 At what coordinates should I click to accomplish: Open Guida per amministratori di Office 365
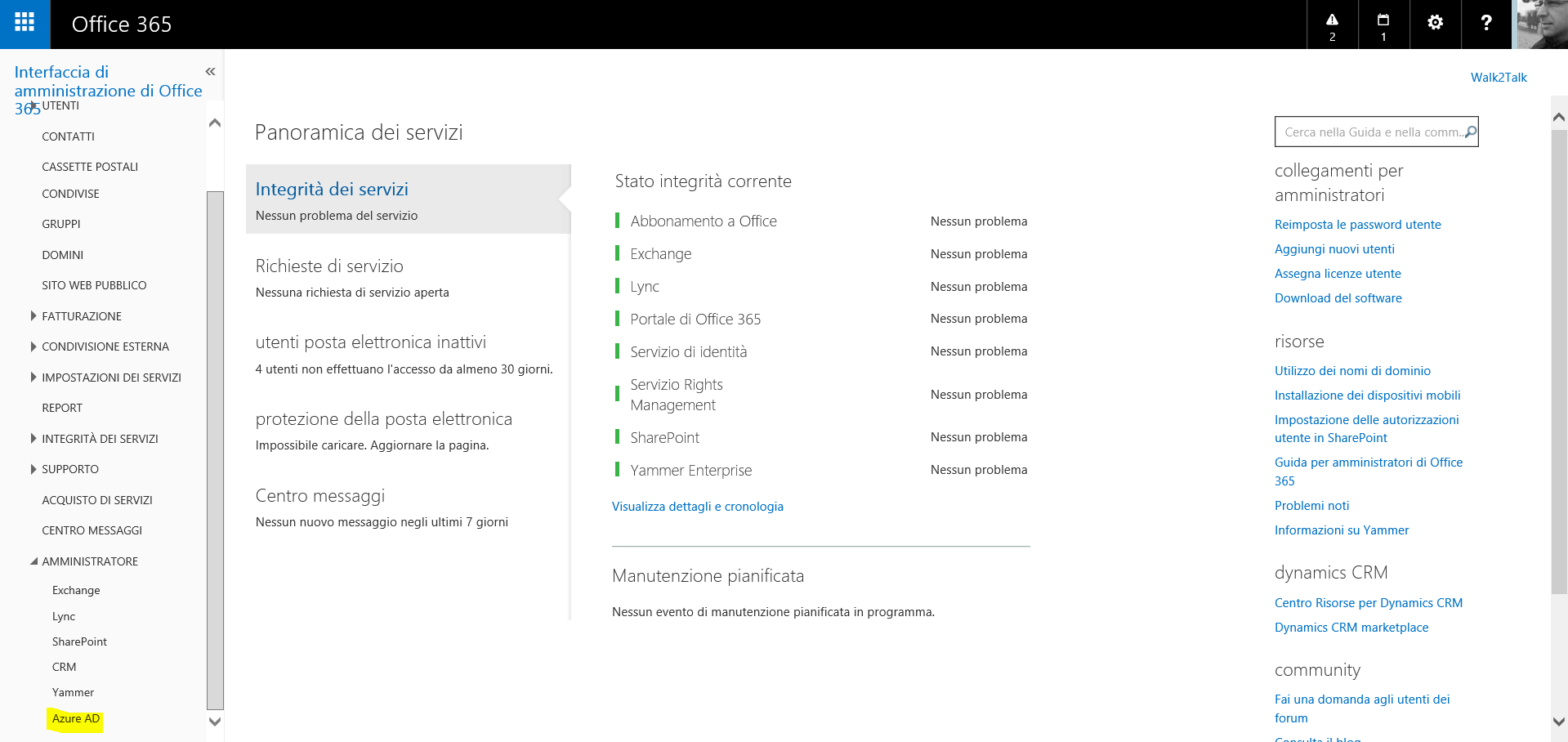(1369, 472)
